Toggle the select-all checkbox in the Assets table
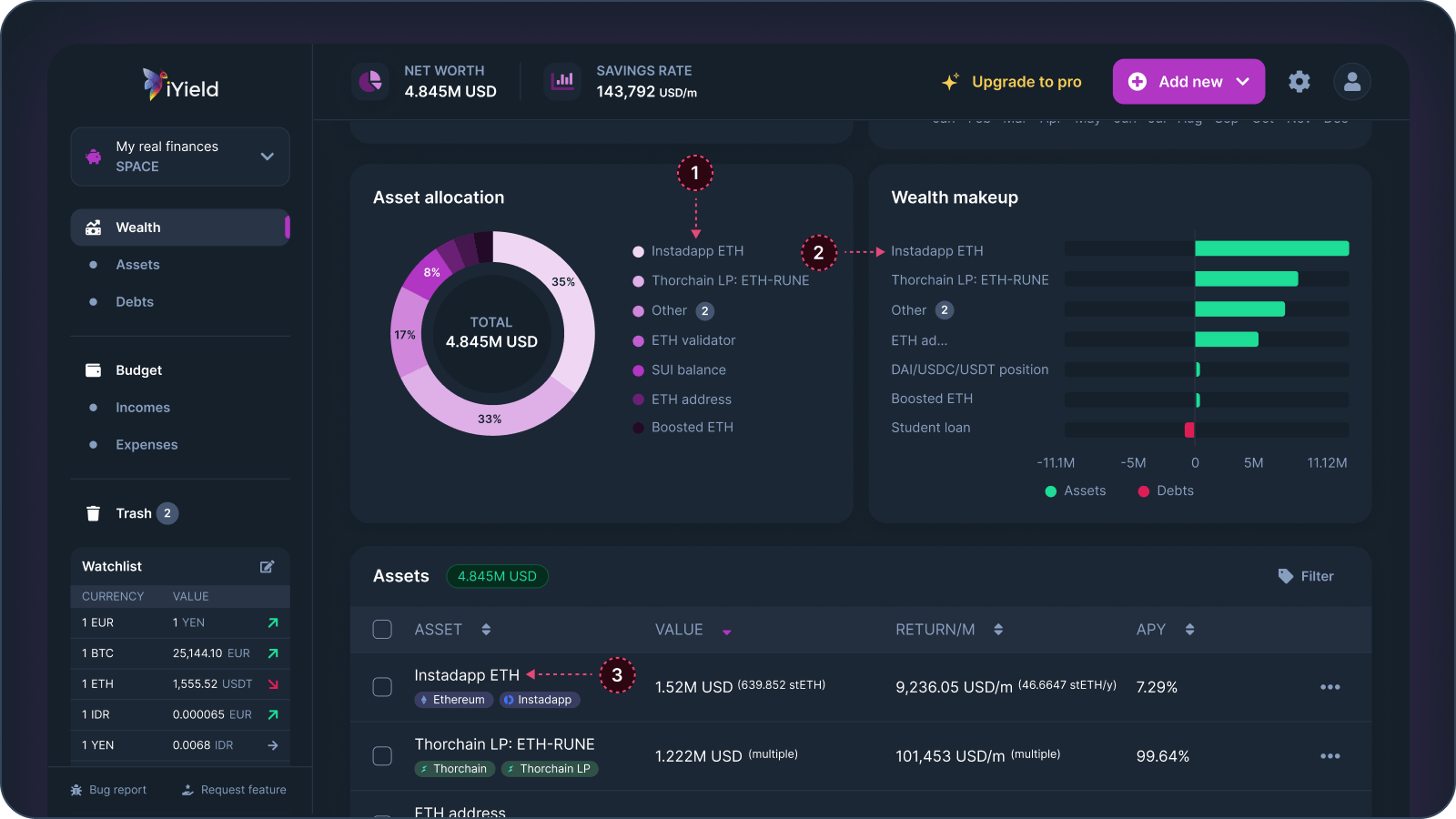1456x819 pixels. tap(382, 629)
